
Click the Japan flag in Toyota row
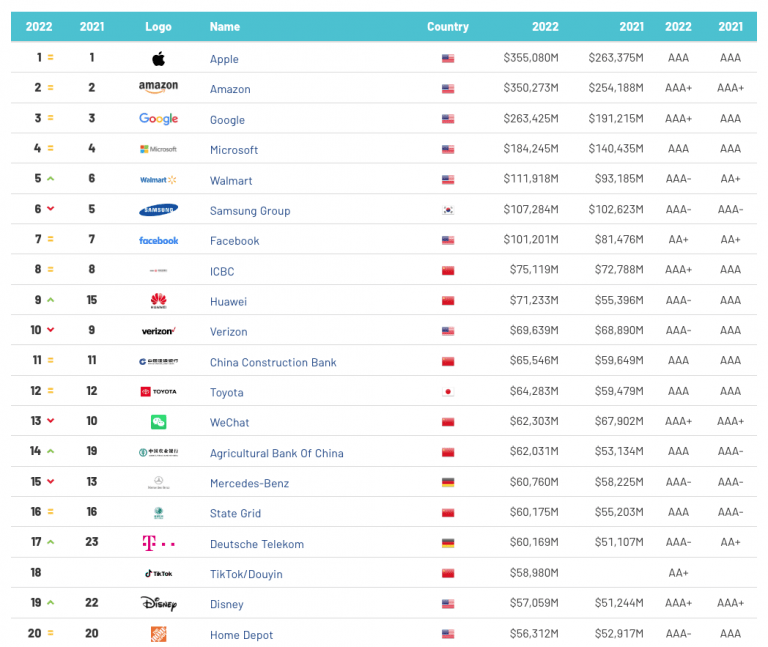click(x=448, y=391)
